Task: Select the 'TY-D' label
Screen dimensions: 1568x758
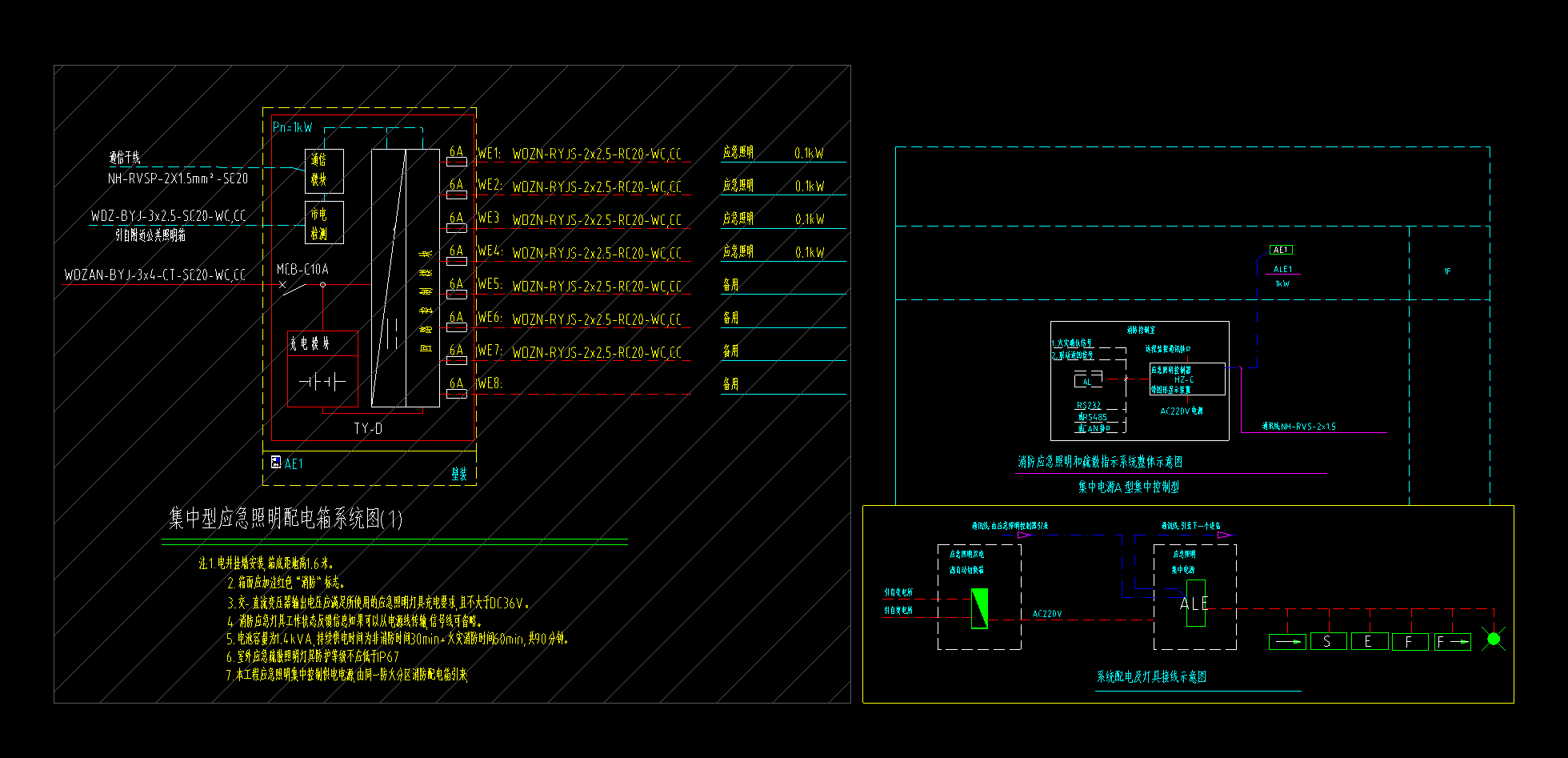Action: (368, 429)
